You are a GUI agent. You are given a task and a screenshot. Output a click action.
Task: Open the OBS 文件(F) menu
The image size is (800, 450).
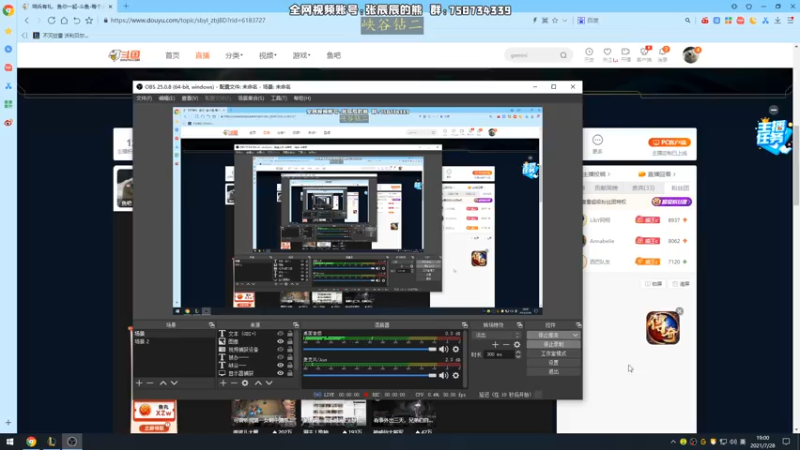(144, 98)
